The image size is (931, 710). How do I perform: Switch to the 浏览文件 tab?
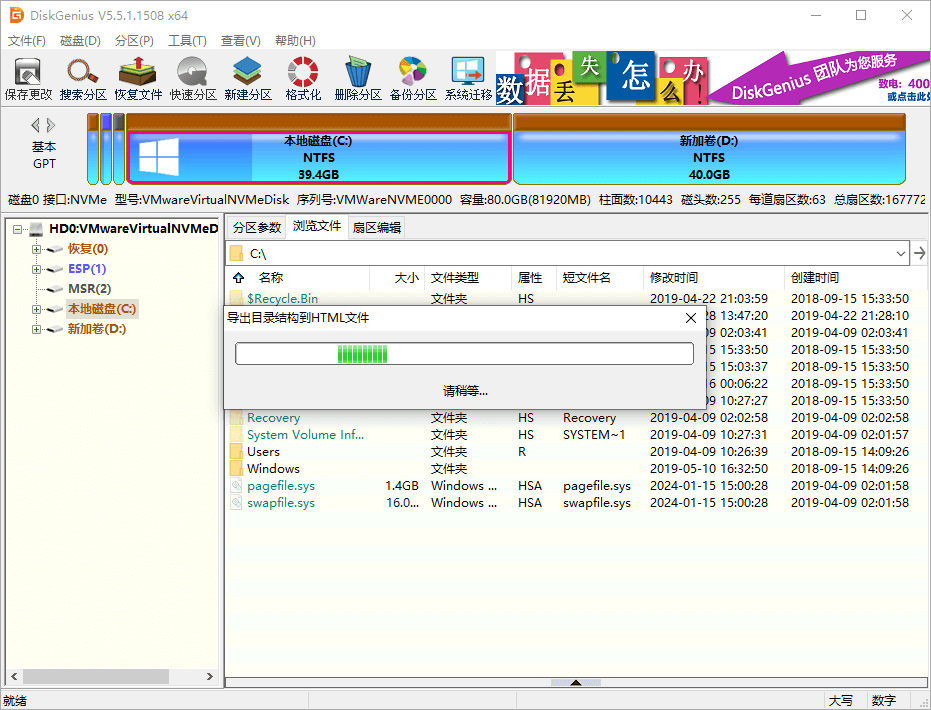(x=317, y=226)
